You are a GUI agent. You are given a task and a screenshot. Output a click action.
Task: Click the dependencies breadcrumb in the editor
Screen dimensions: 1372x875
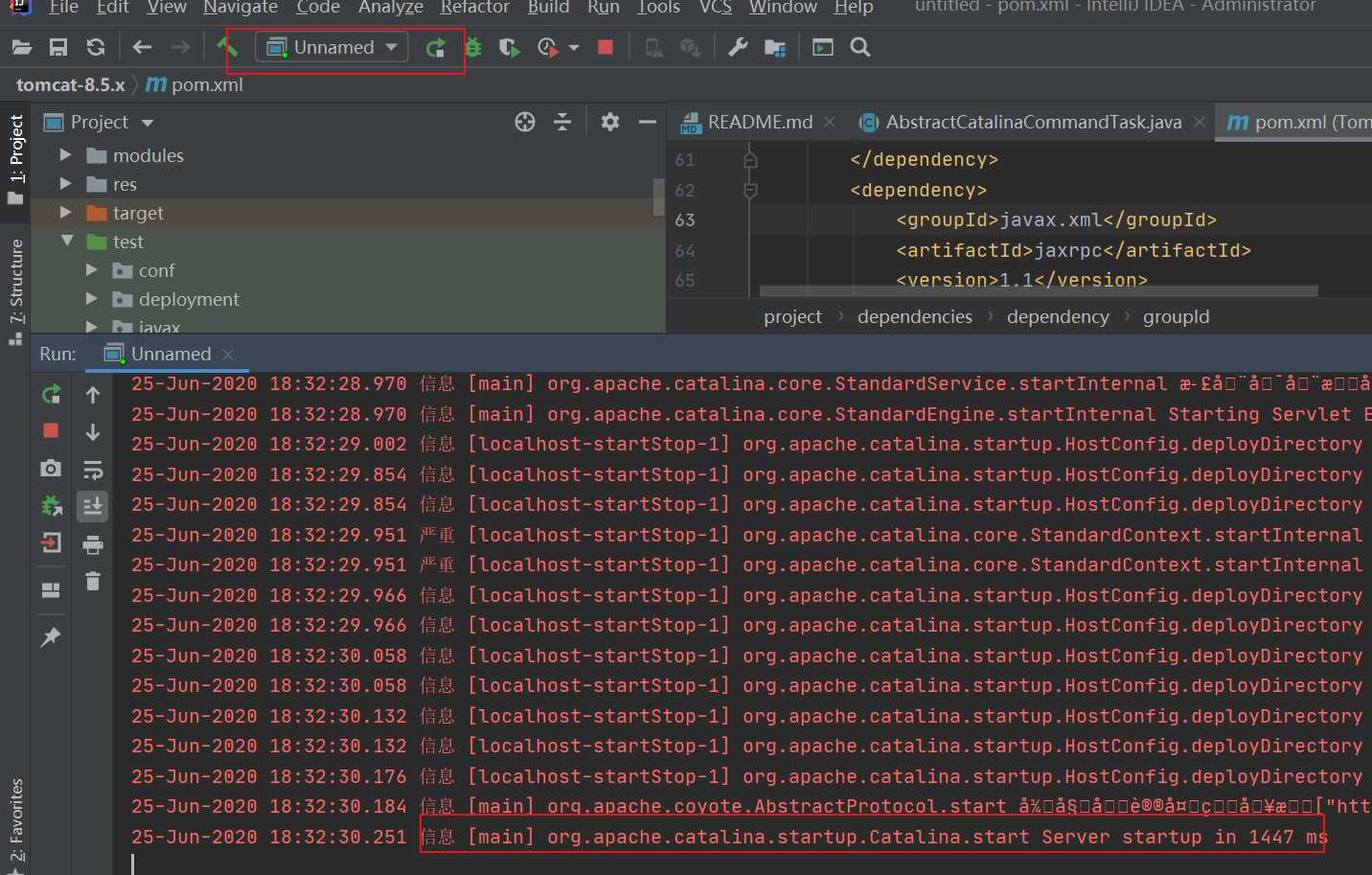click(x=914, y=316)
